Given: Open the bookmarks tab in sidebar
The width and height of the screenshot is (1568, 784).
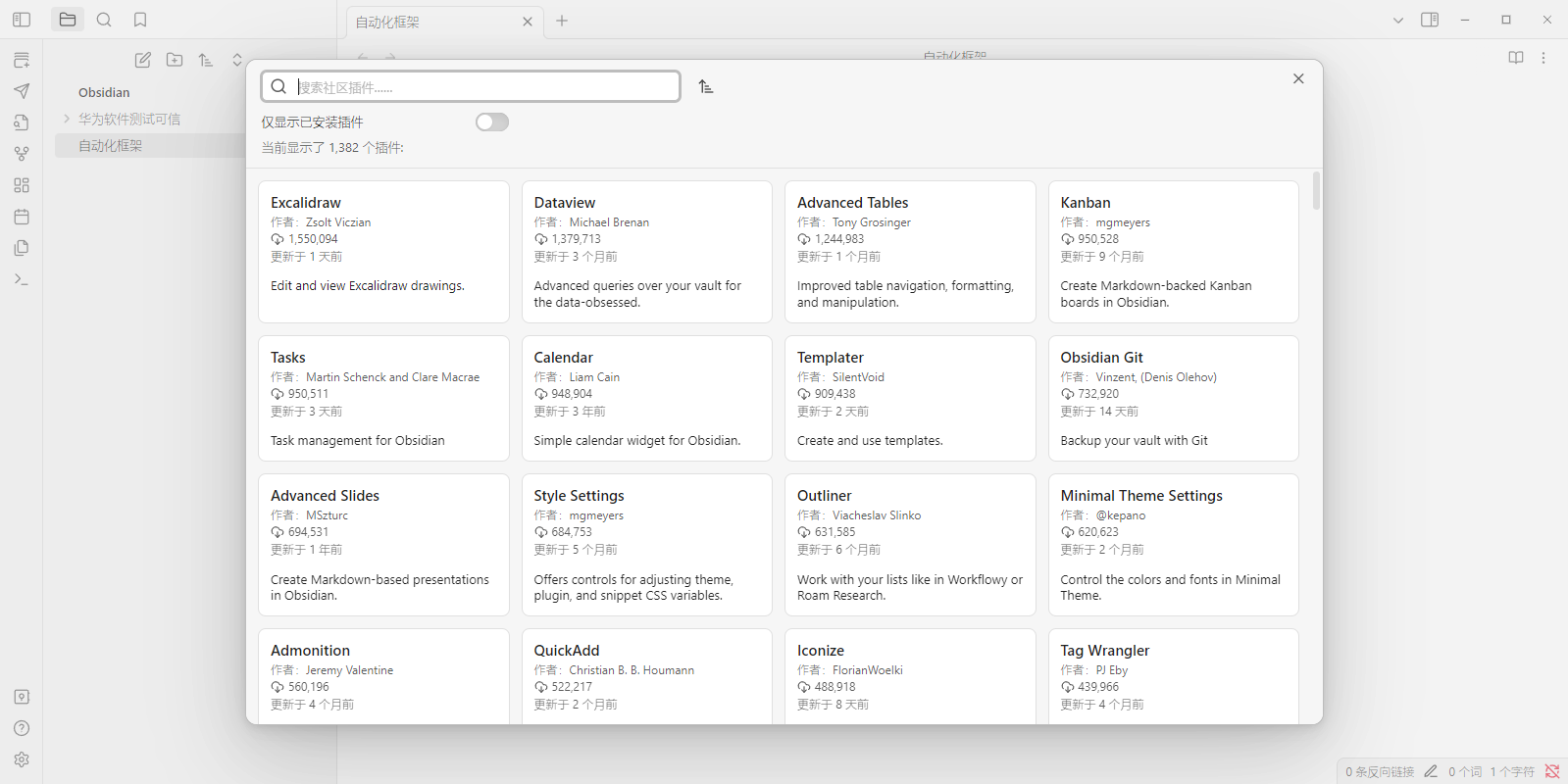Looking at the screenshot, I should click(140, 20).
